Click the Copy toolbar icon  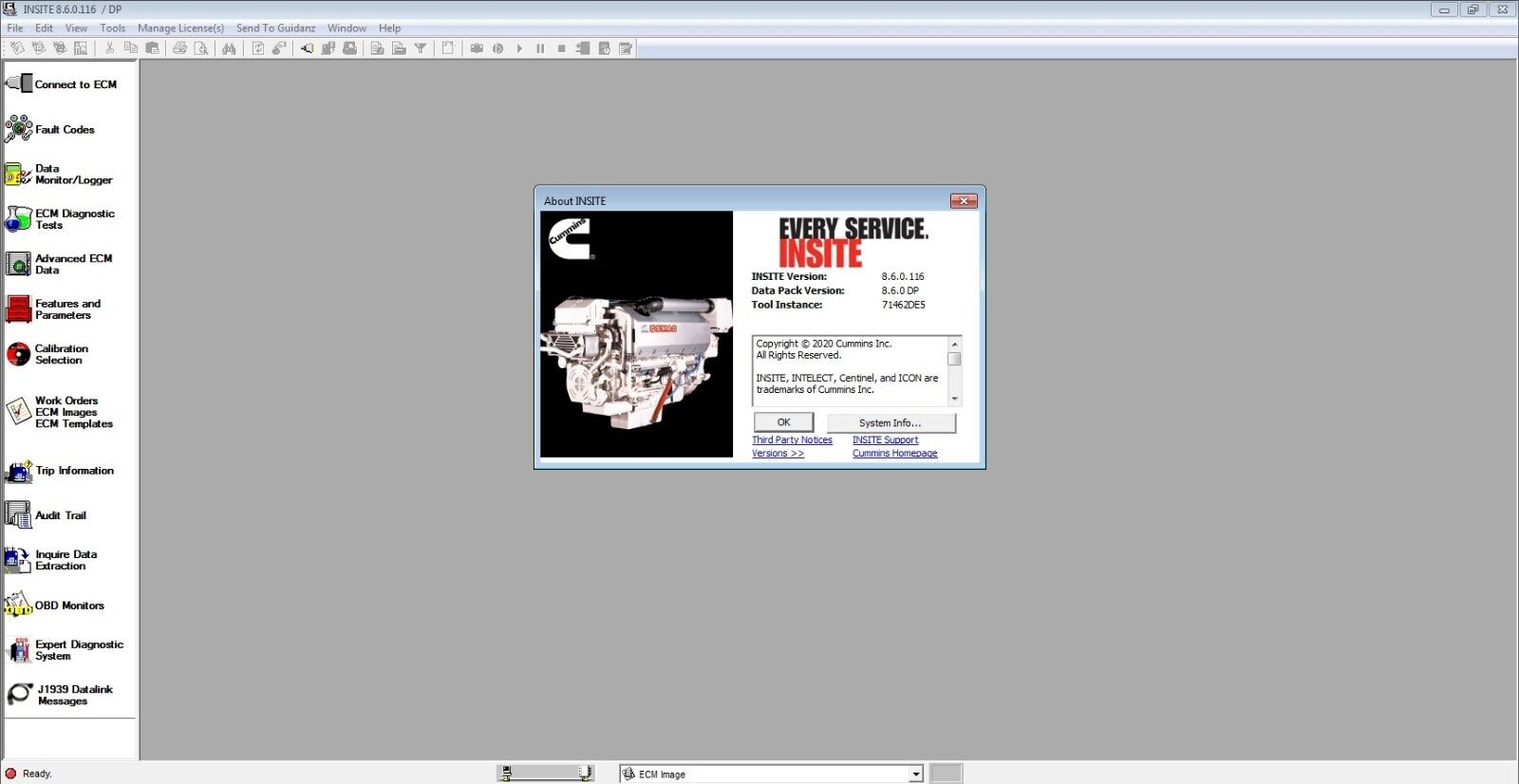131,48
